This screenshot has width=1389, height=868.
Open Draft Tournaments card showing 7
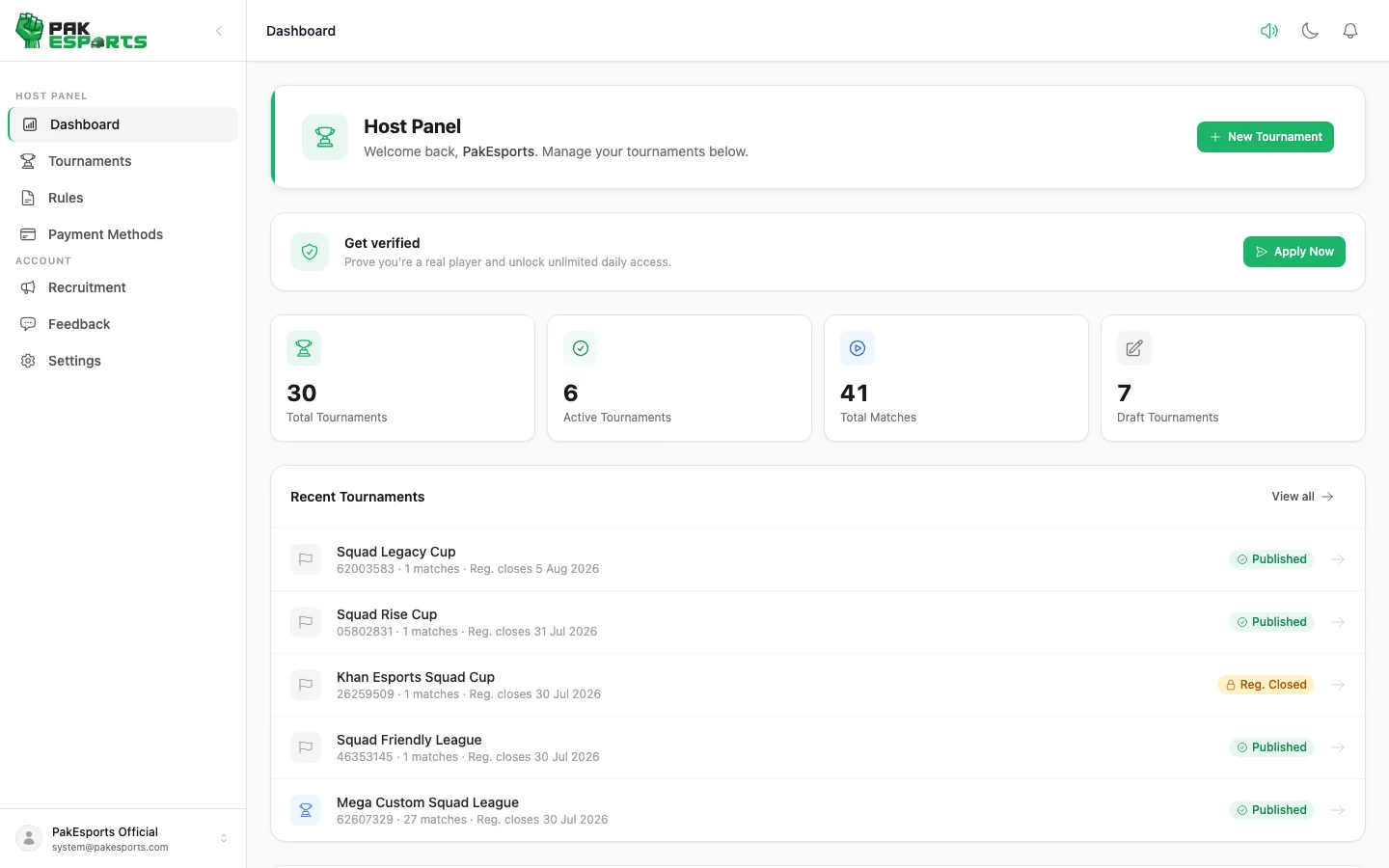pyautogui.click(x=1233, y=378)
